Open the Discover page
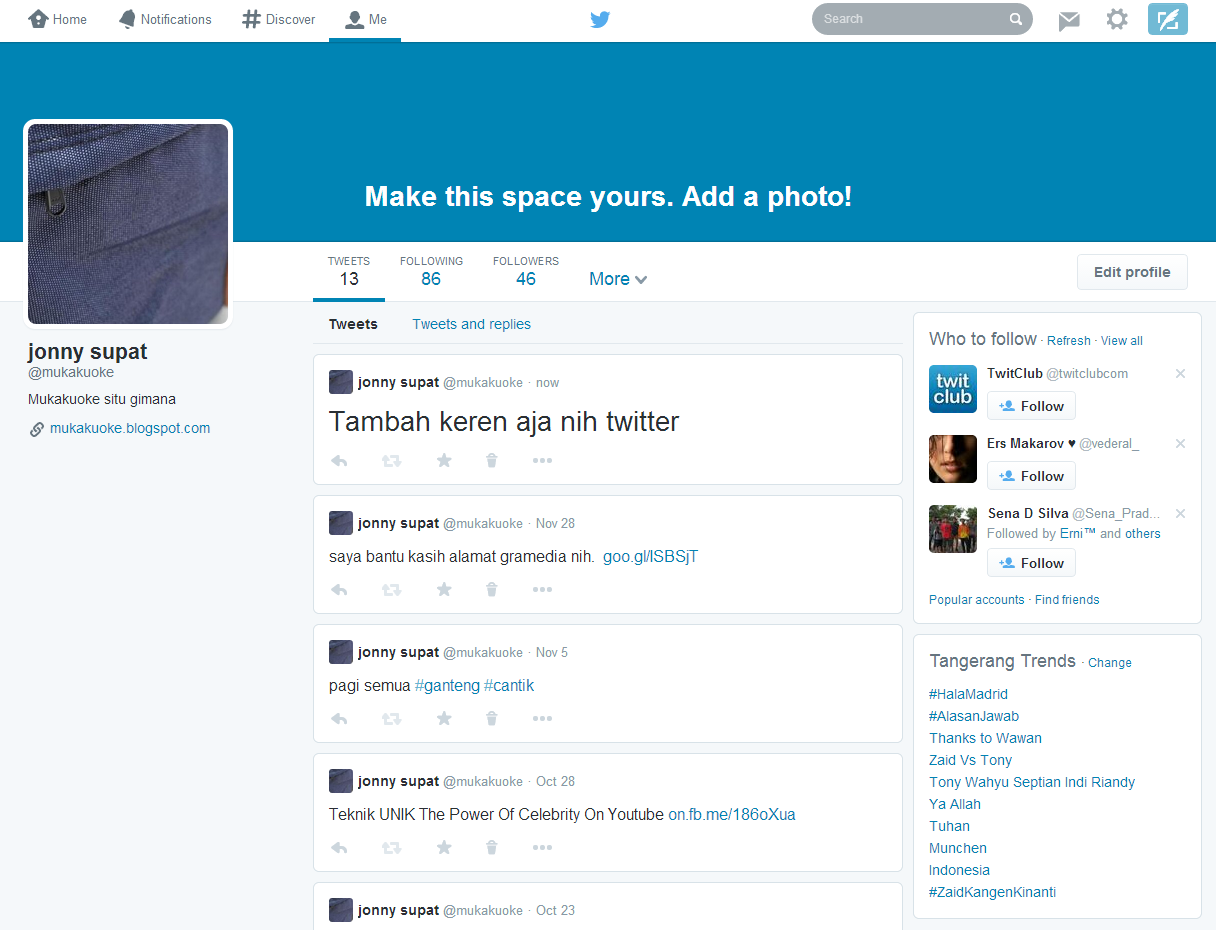 (278, 19)
